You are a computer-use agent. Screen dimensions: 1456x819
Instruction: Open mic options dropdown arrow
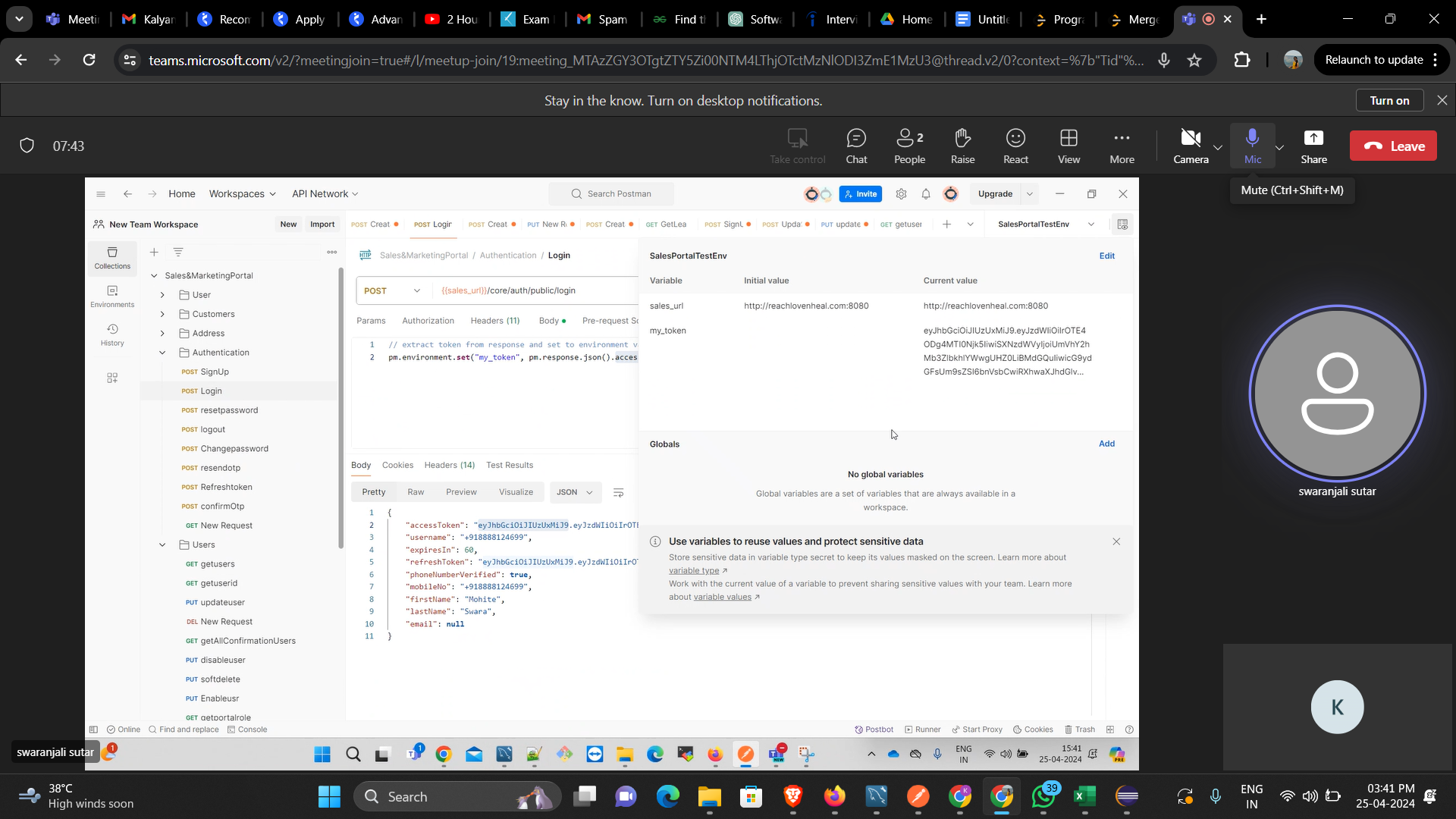(x=1280, y=147)
